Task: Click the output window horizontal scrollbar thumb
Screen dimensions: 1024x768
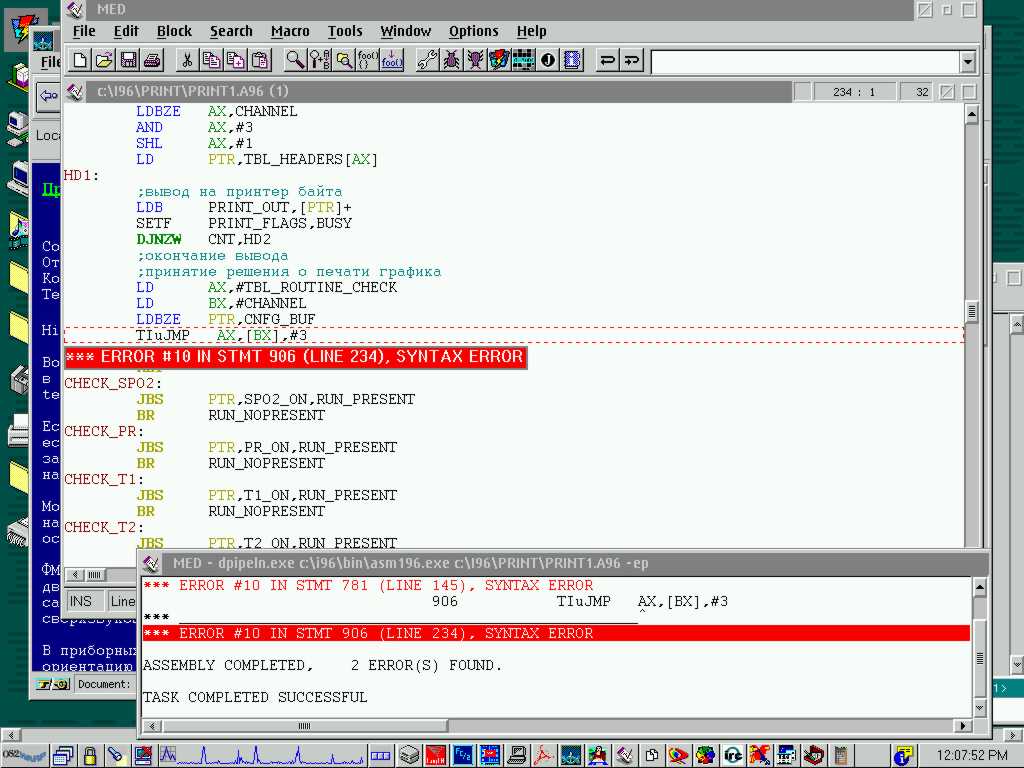Action: click(305, 726)
